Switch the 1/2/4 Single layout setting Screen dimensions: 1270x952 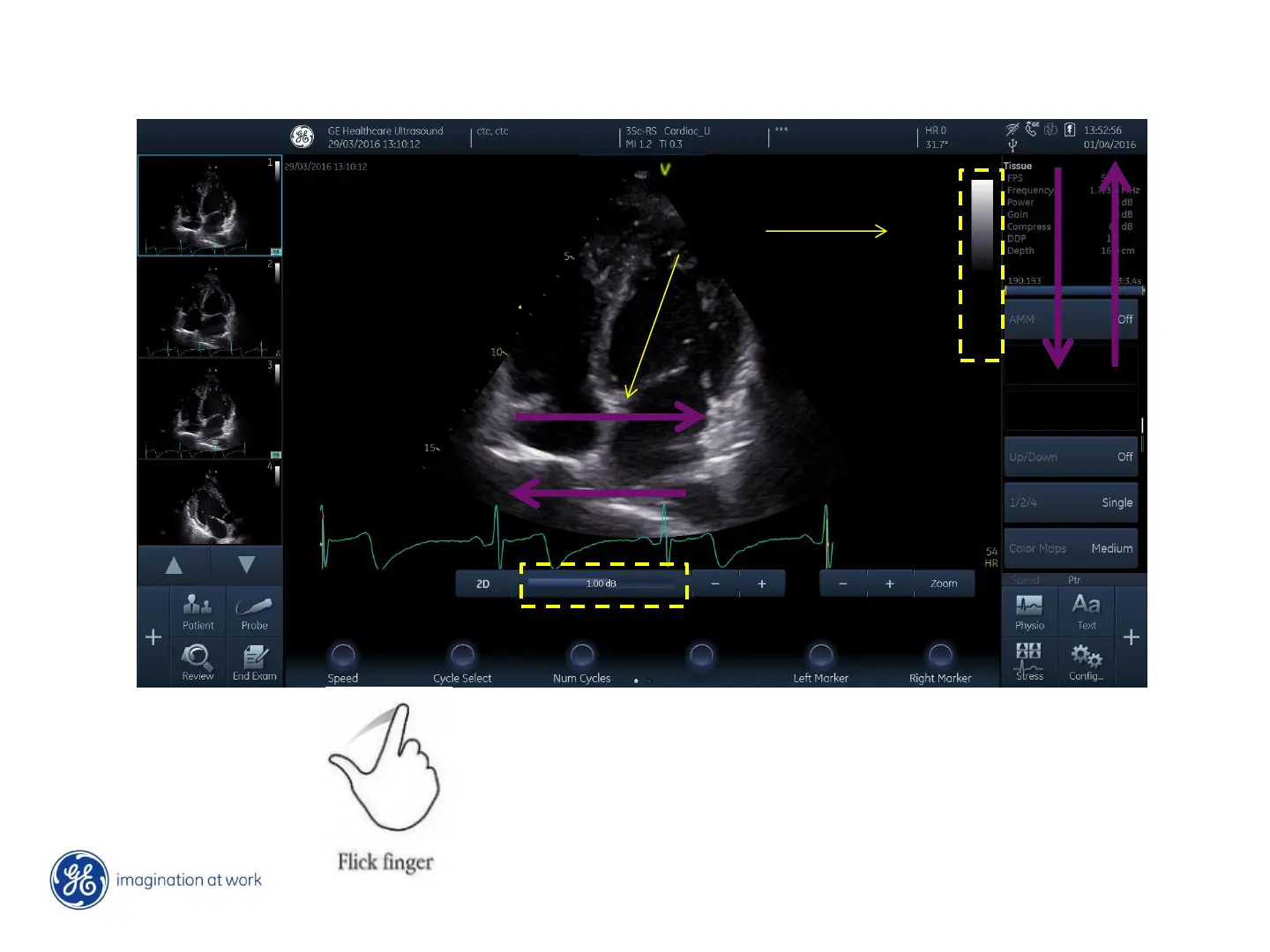coord(1071,502)
